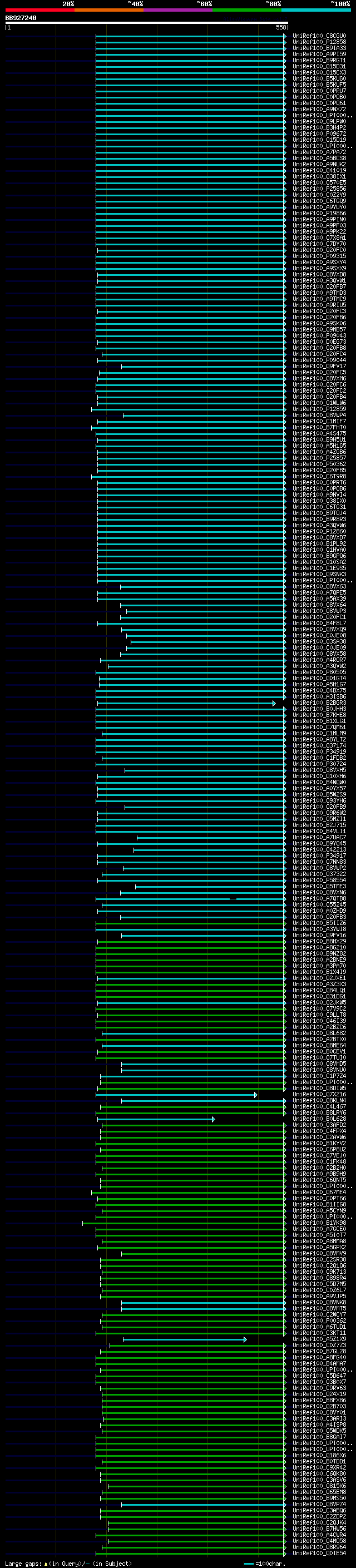Screen dimensions: 356x1568
Task: Open hit UniRef100_B9RGT1
Action: tap(319, 60)
